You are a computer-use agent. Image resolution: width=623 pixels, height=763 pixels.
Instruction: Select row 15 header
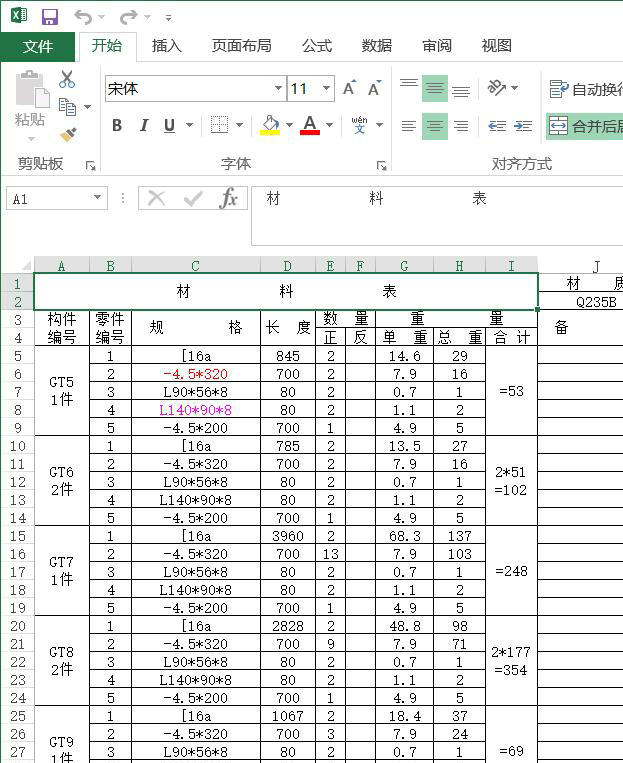(x=18, y=536)
